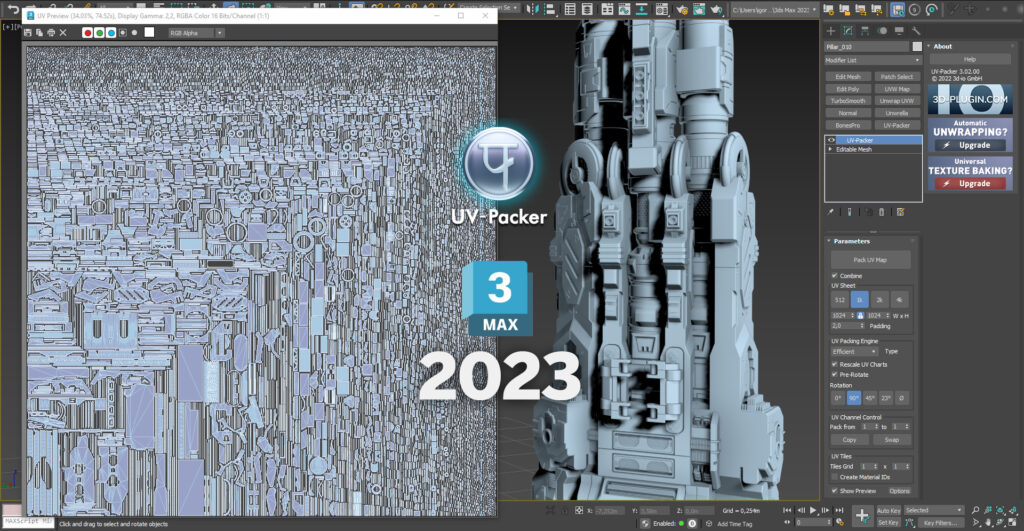Add the TurboSmooth modifier
Image resolution: width=1024 pixels, height=531 pixels.
pos(848,101)
